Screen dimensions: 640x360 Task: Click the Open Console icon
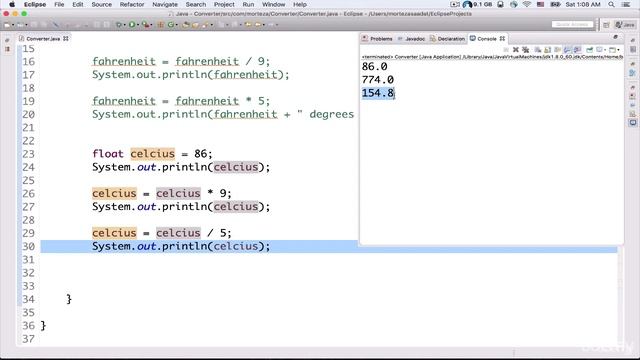tap(612, 50)
